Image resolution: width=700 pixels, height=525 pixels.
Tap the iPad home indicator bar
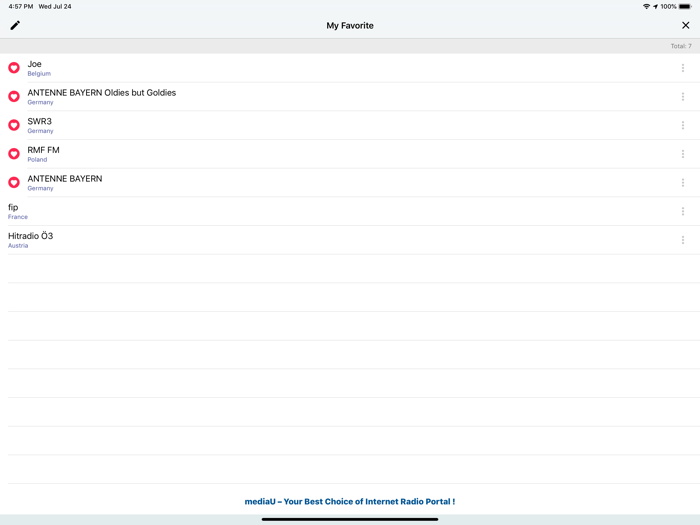350,519
